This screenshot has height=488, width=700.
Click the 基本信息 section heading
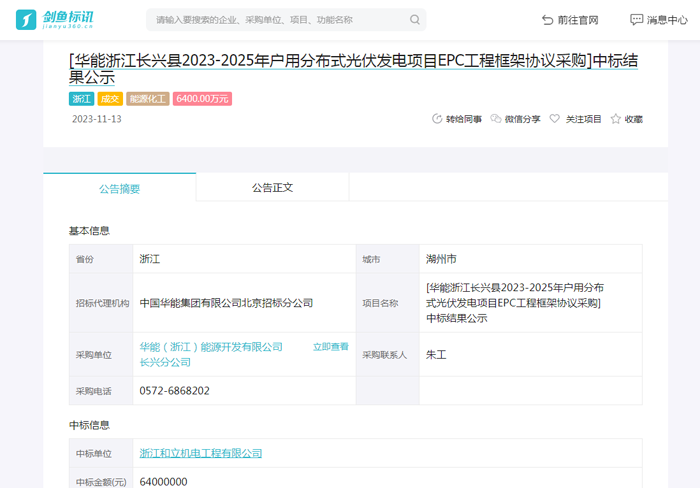pyautogui.click(x=89, y=231)
